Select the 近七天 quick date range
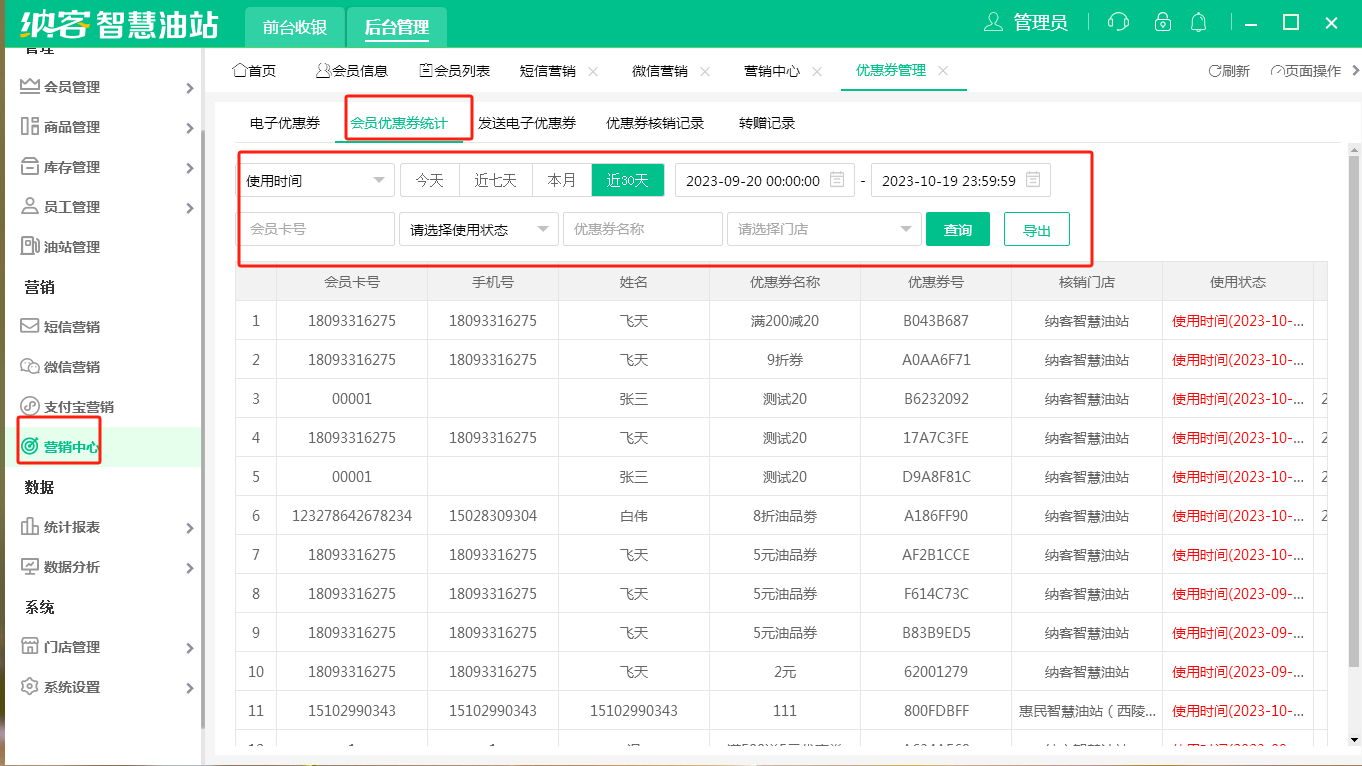 (495, 180)
